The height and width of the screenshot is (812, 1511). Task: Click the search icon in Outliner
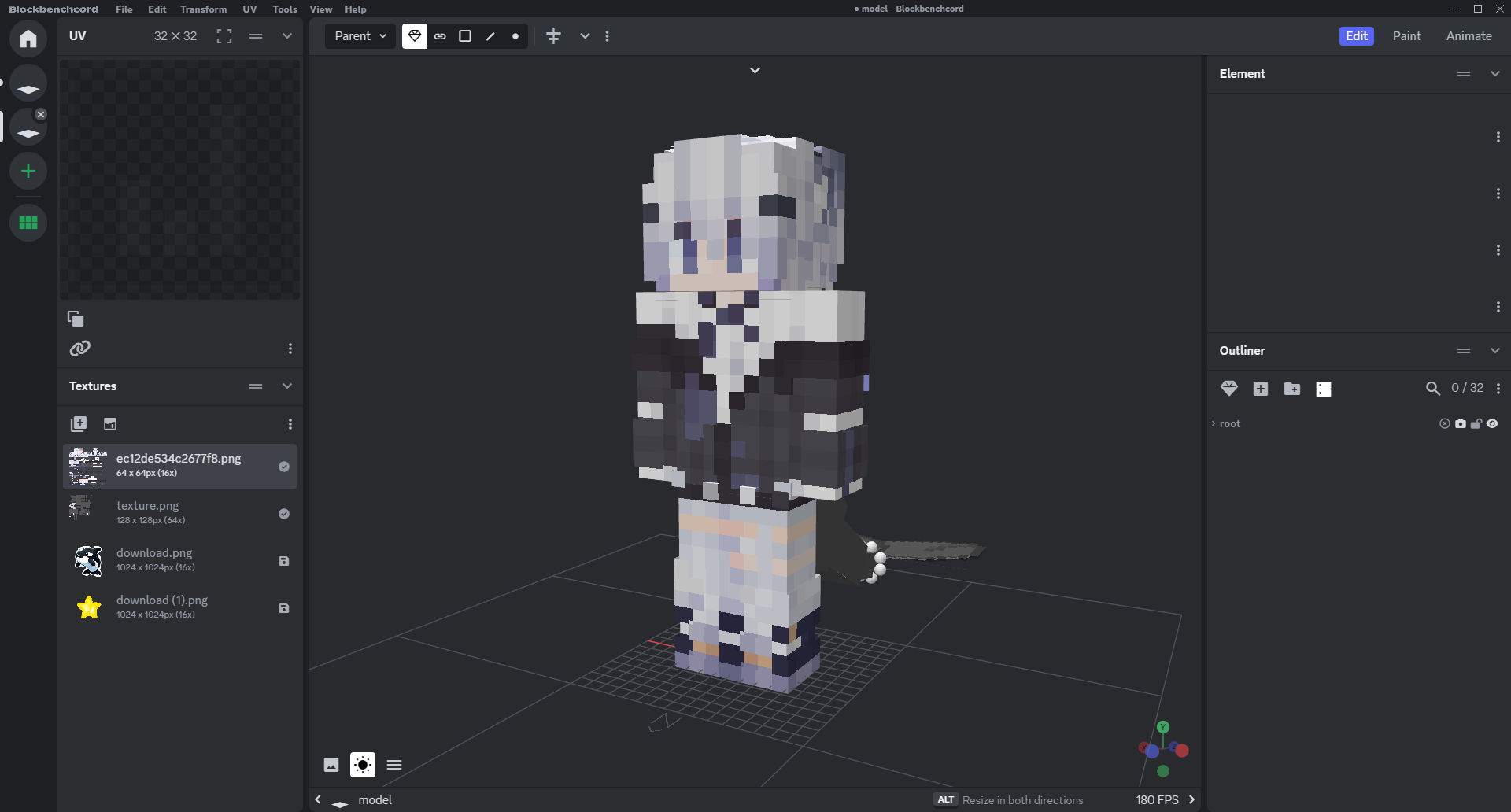coord(1433,389)
